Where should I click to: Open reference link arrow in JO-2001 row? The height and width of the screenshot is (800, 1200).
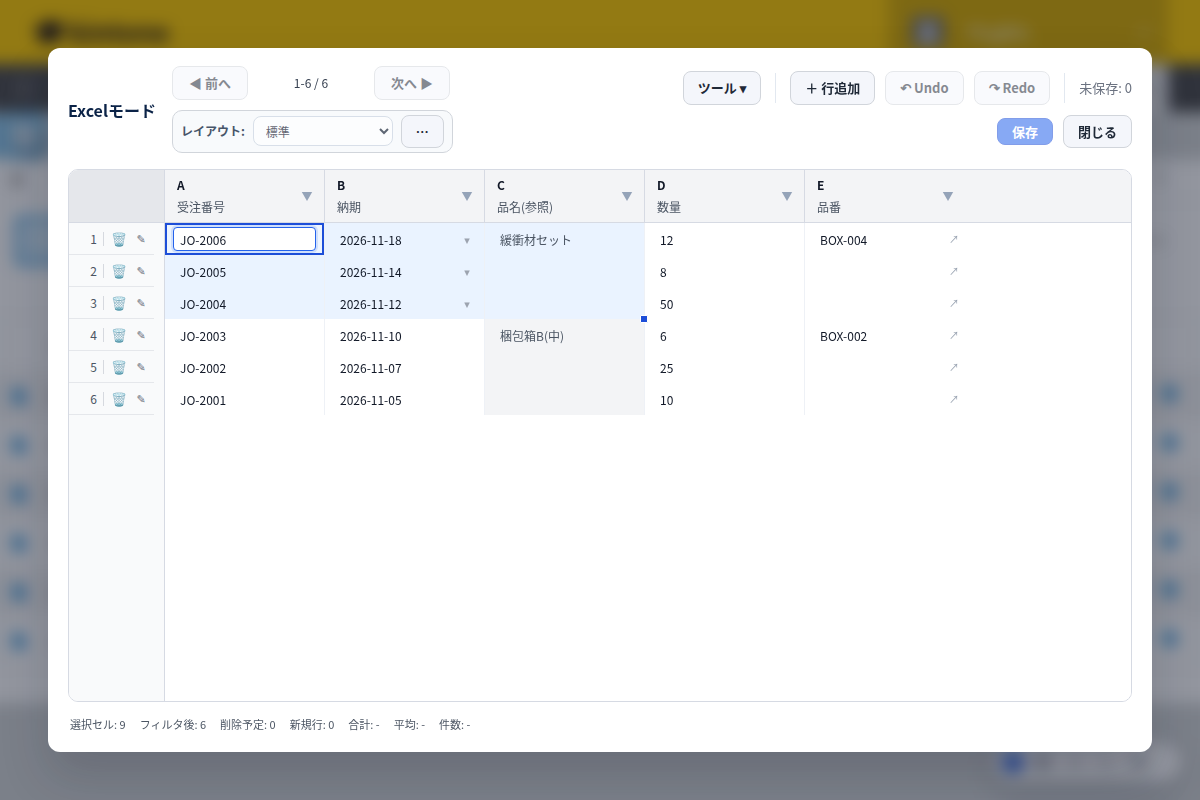pyautogui.click(x=954, y=400)
